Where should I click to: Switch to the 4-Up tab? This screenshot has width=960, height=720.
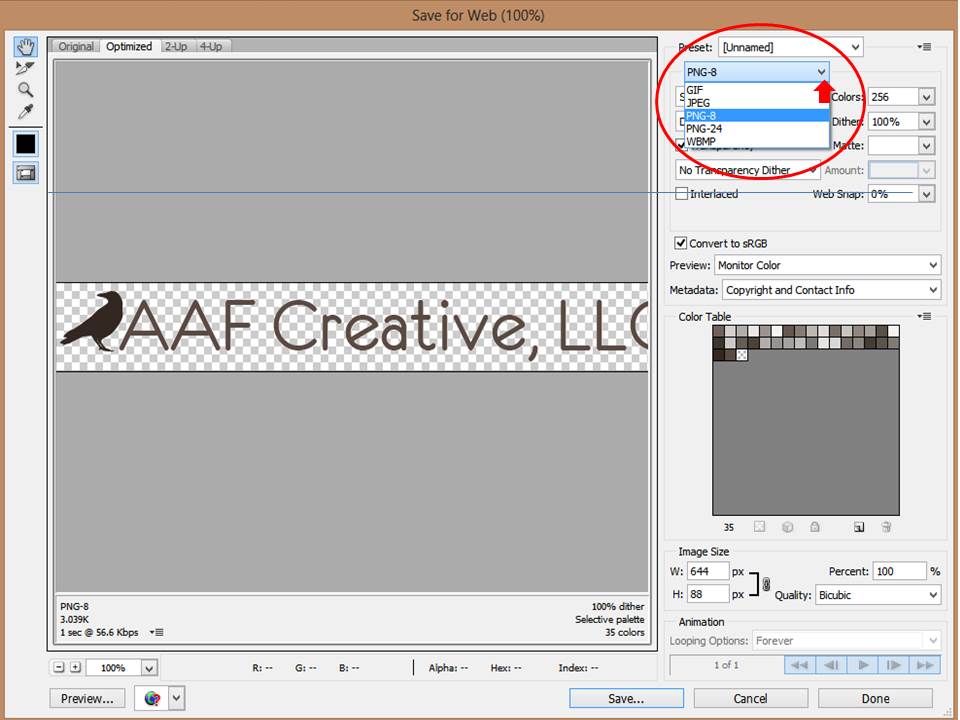tap(211, 47)
